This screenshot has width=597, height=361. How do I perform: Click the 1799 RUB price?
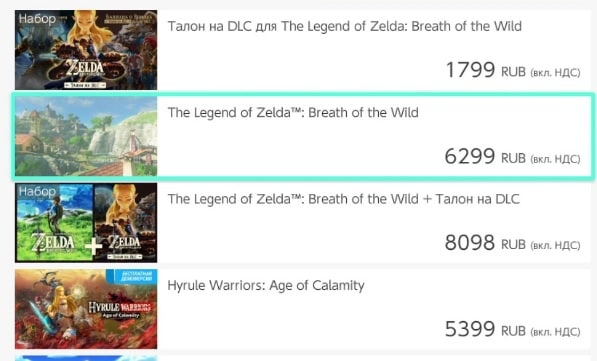pos(513,70)
